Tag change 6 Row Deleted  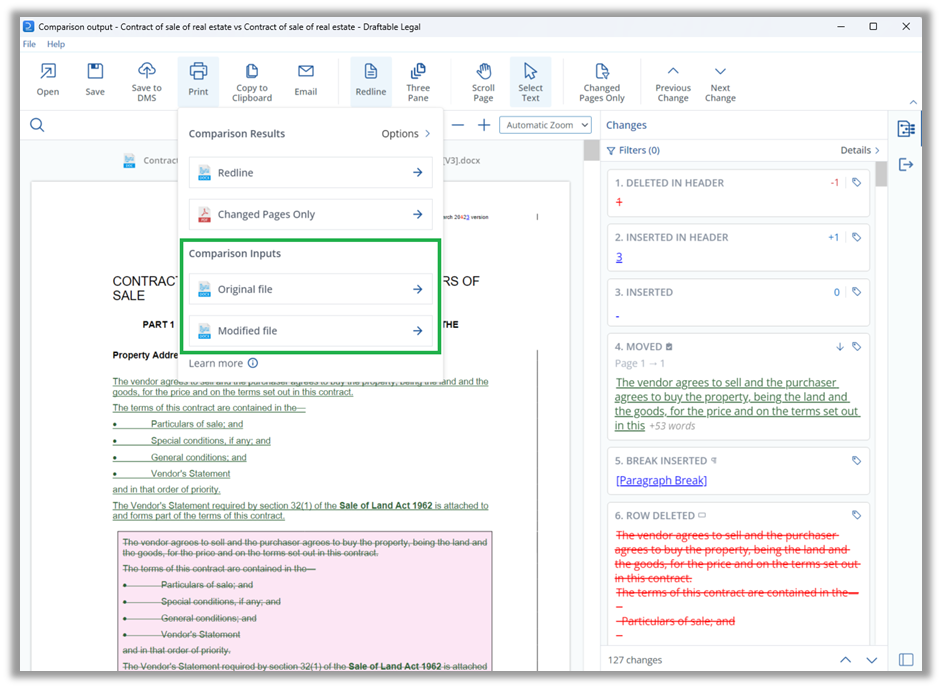pos(857,515)
